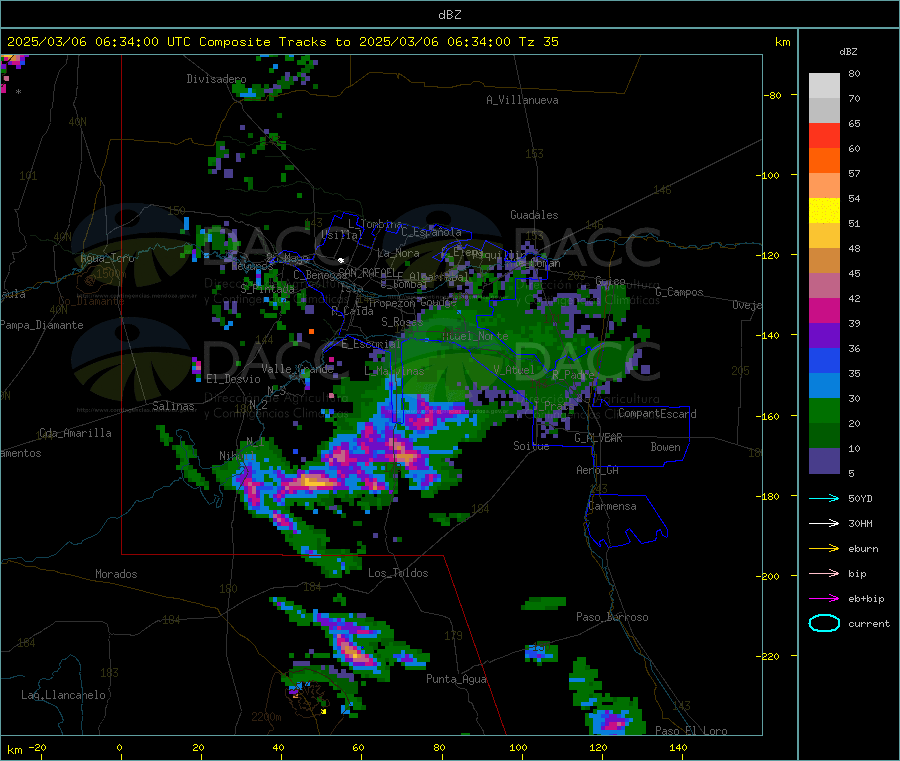Click the 'Lag.Llancanelo' map label
The image size is (900, 761).
pos(64,695)
